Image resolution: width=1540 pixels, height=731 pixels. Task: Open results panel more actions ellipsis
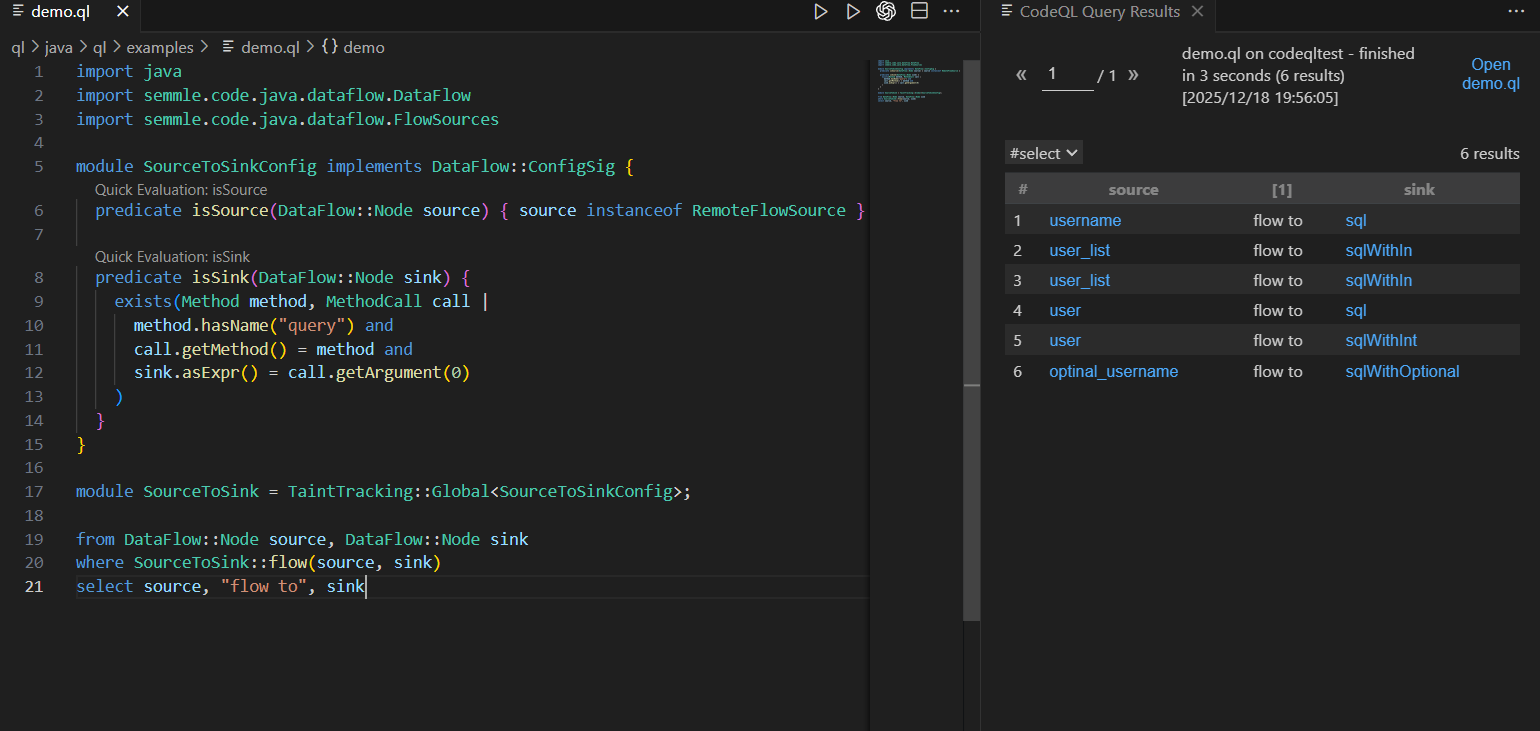click(x=1516, y=12)
